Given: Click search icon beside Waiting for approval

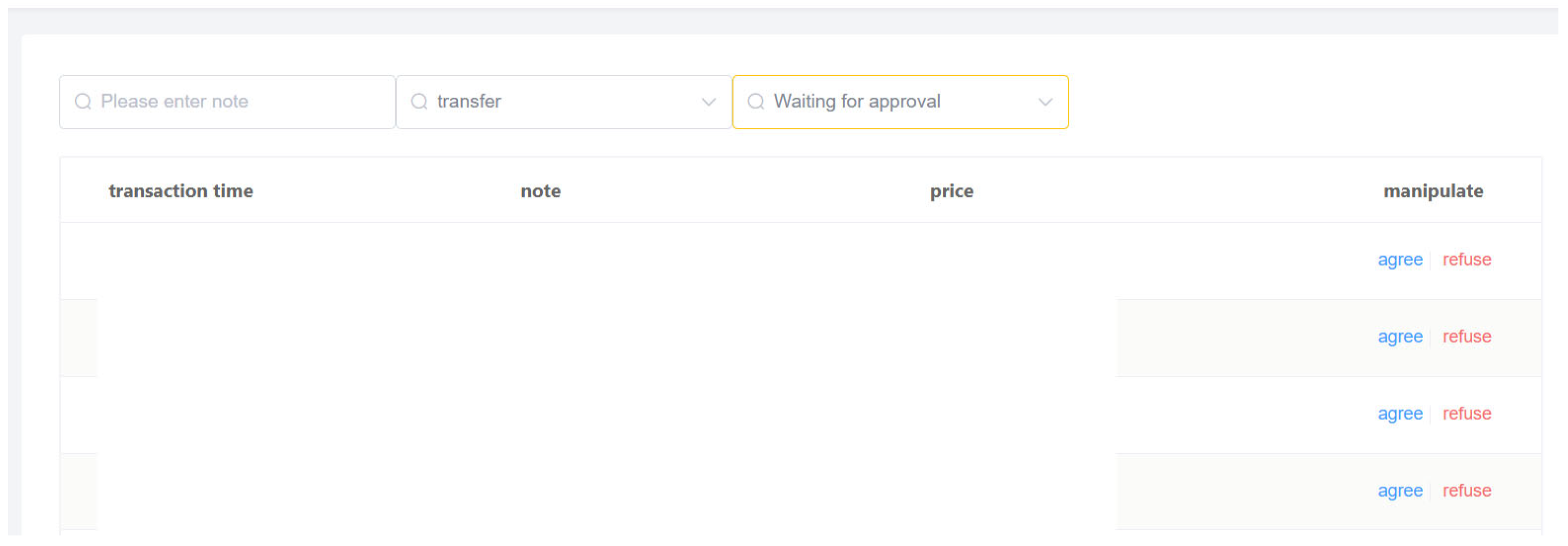Looking at the screenshot, I should click(x=756, y=102).
